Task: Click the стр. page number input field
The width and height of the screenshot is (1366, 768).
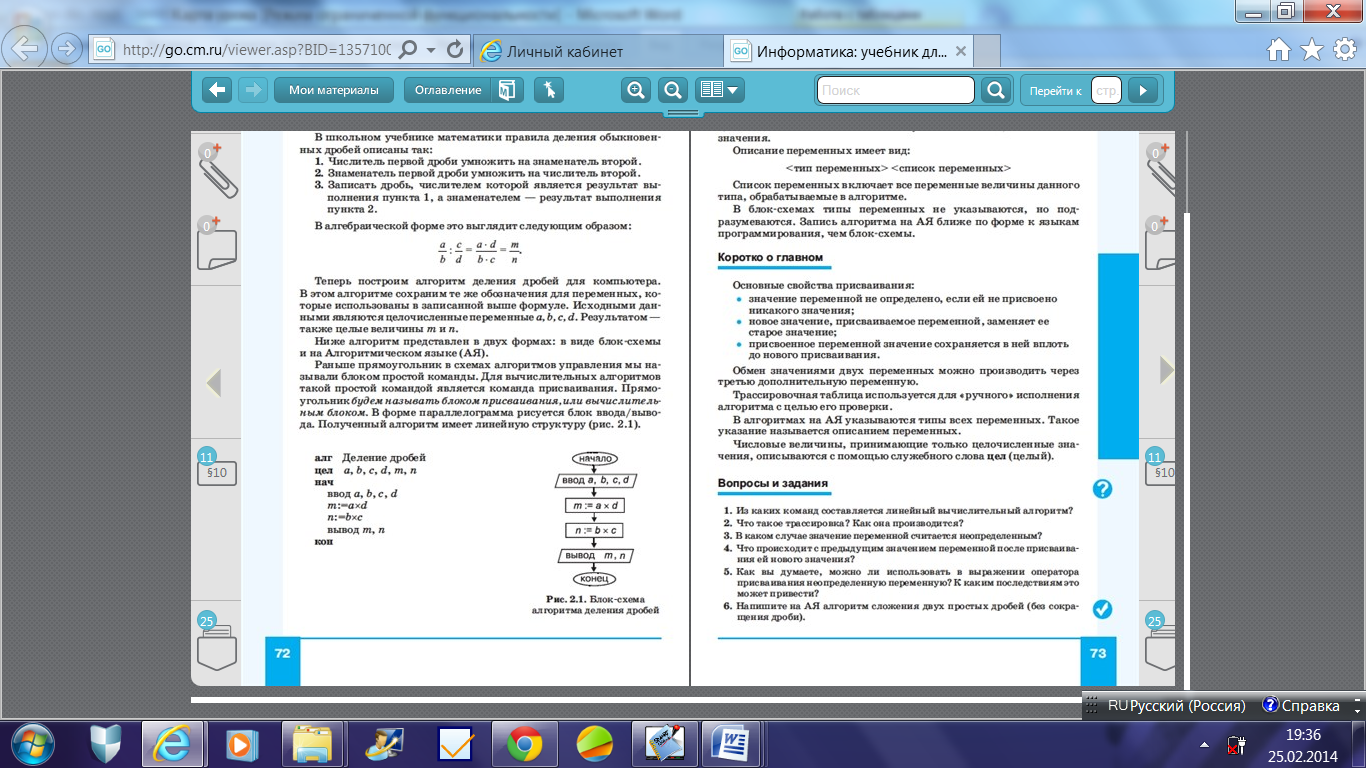Action: click(x=1106, y=90)
